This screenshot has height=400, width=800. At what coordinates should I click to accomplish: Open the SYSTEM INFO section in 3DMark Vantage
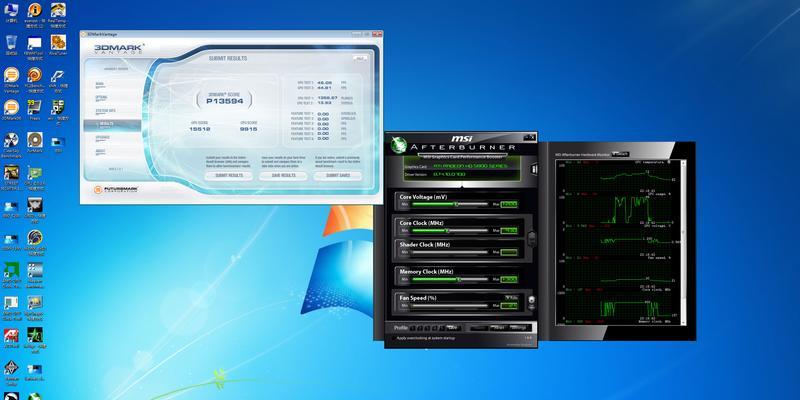[105, 110]
